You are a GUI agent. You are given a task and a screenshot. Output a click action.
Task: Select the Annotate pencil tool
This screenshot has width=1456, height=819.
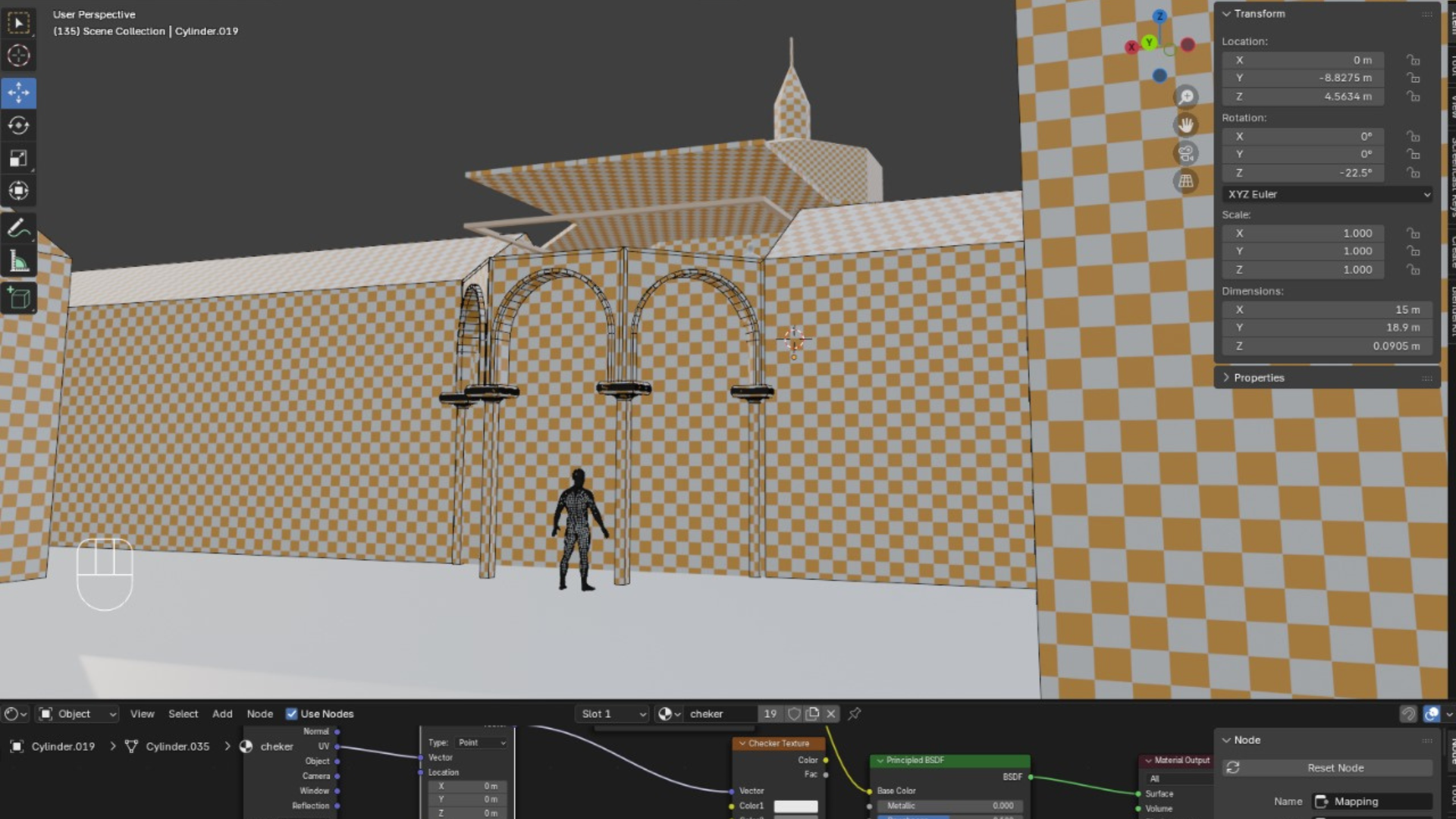point(19,228)
